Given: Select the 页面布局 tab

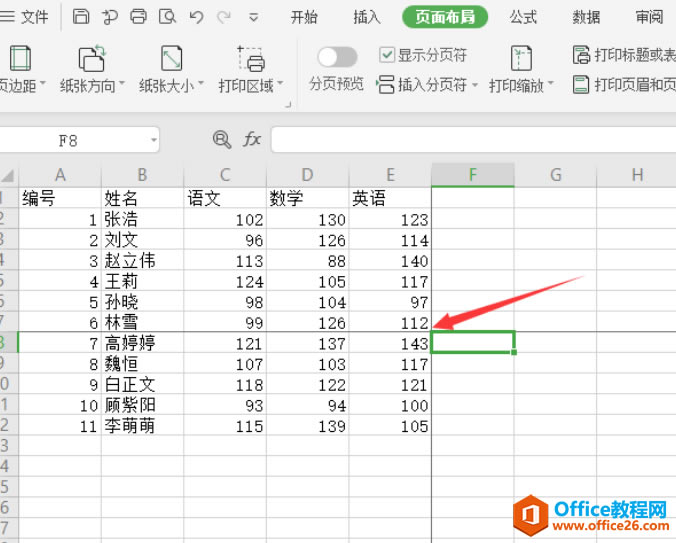Looking at the screenshot, I should 445,17.
